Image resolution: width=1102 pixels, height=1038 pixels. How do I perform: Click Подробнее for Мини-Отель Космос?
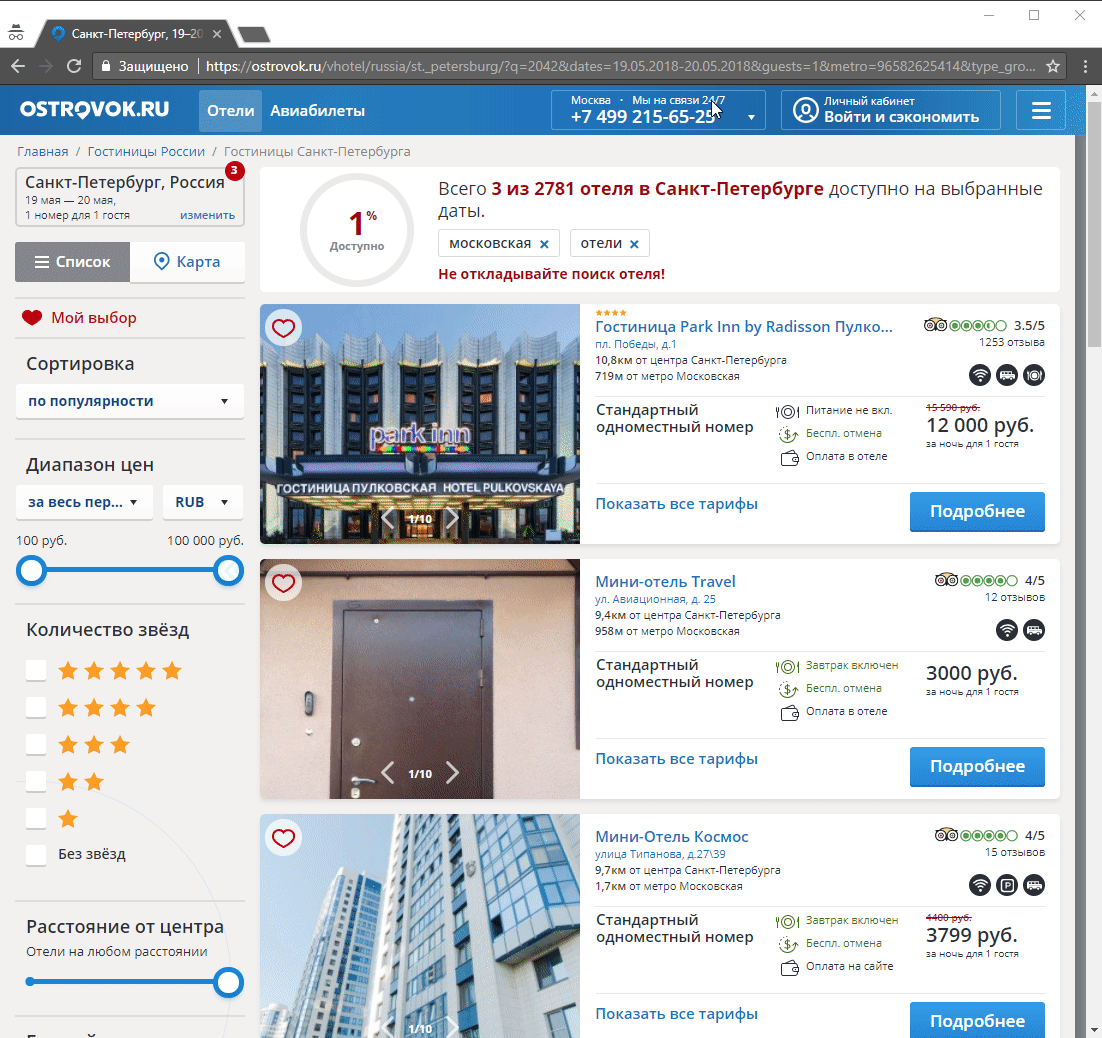[x=977, y=1020]
